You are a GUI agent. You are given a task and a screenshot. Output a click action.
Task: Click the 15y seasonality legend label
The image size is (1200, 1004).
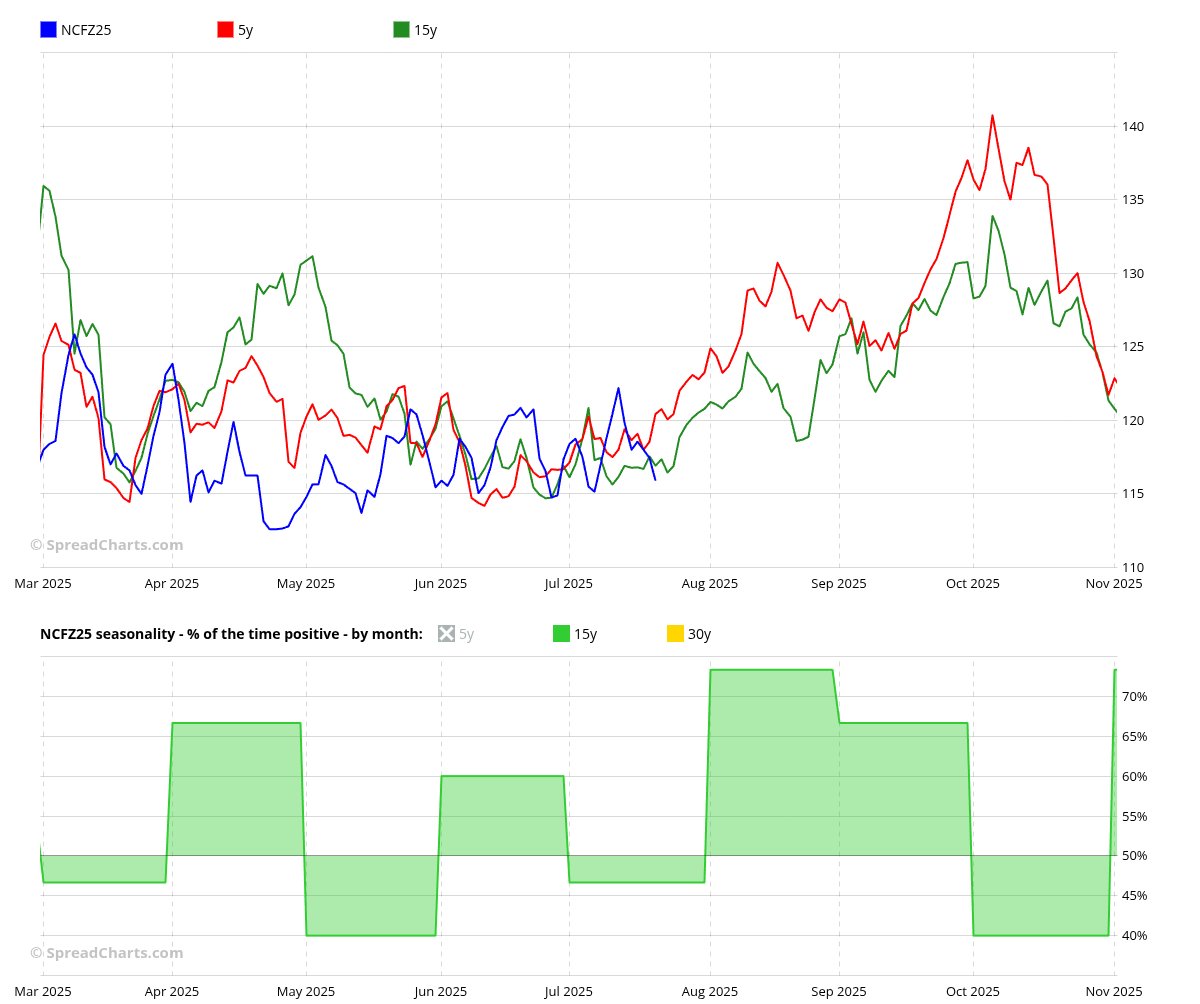click(586, 633)
